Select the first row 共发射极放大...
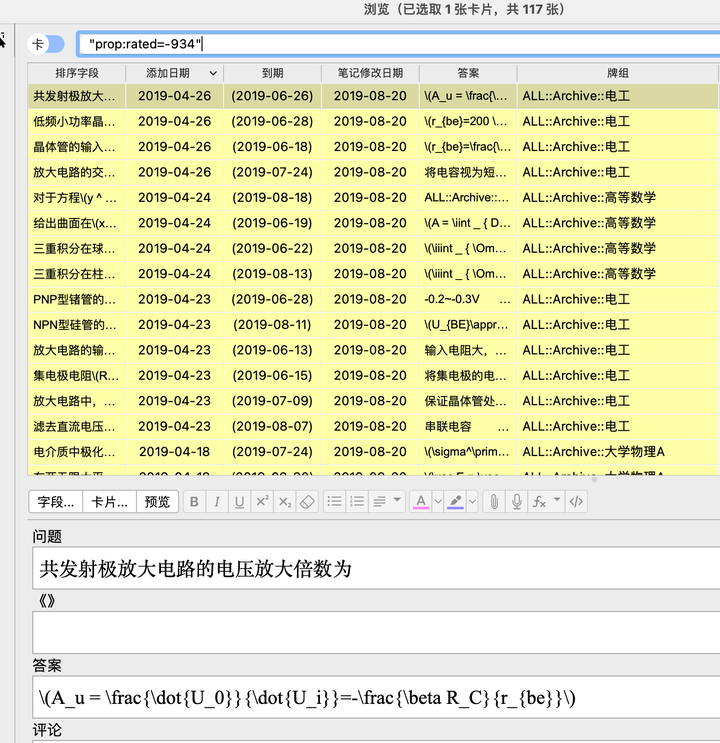This screenshot has width=720, height=743. tap(374, 96)
